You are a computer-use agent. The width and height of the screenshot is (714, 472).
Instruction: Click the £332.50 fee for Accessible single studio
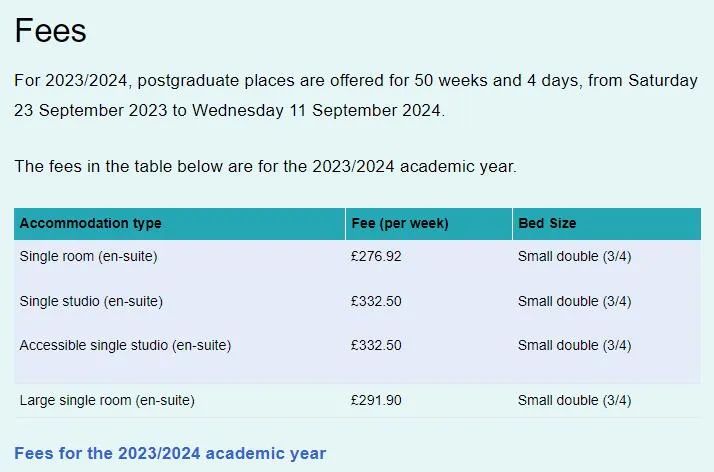pos(376,345)
